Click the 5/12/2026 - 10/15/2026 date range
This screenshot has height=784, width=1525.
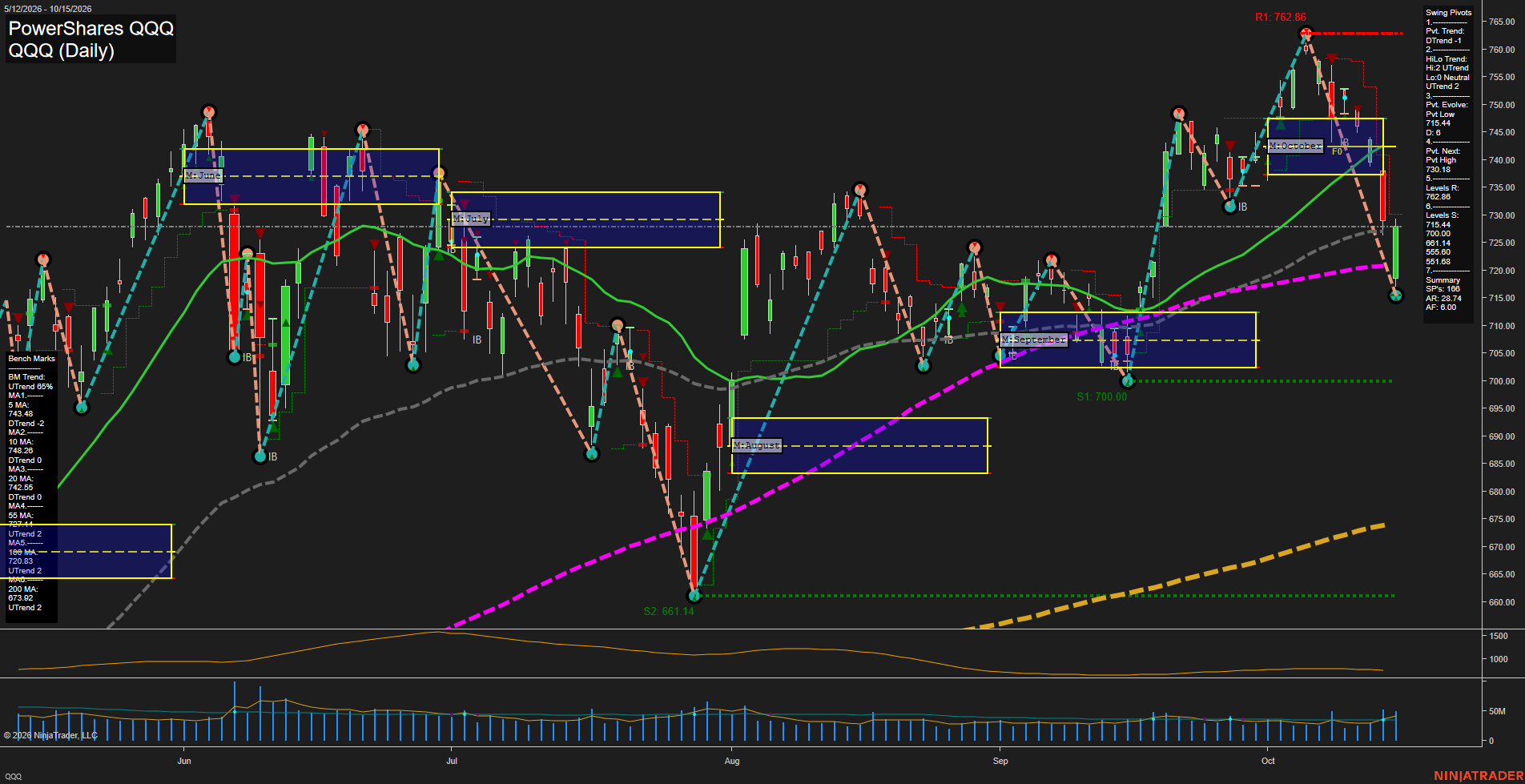pyautogui.click(x=48, y=9)
